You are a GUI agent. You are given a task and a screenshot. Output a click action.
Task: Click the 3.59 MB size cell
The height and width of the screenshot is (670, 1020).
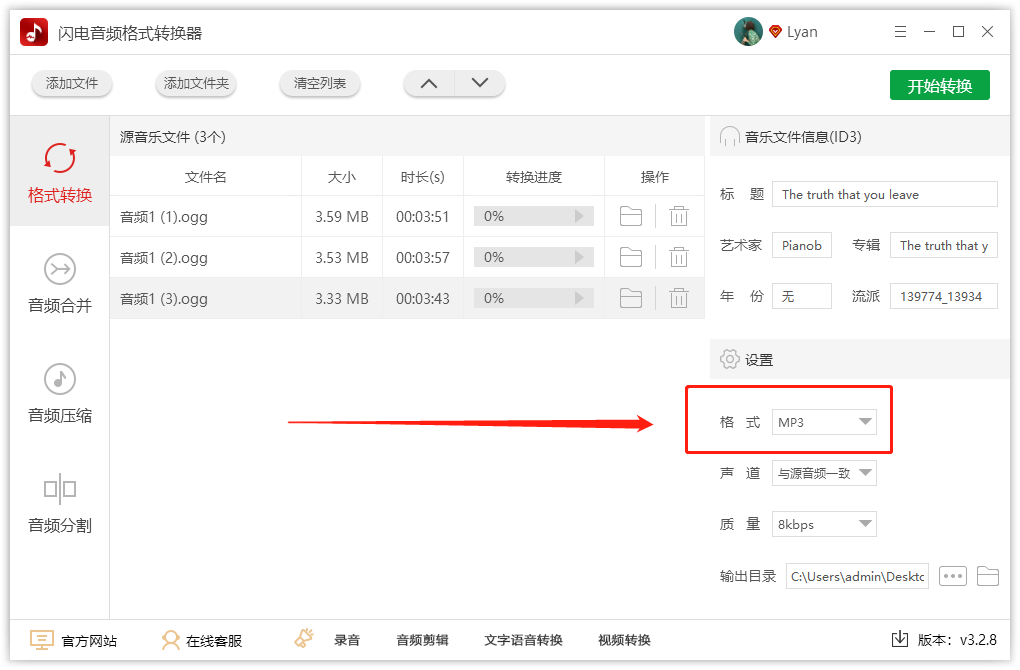pos(342,217)
